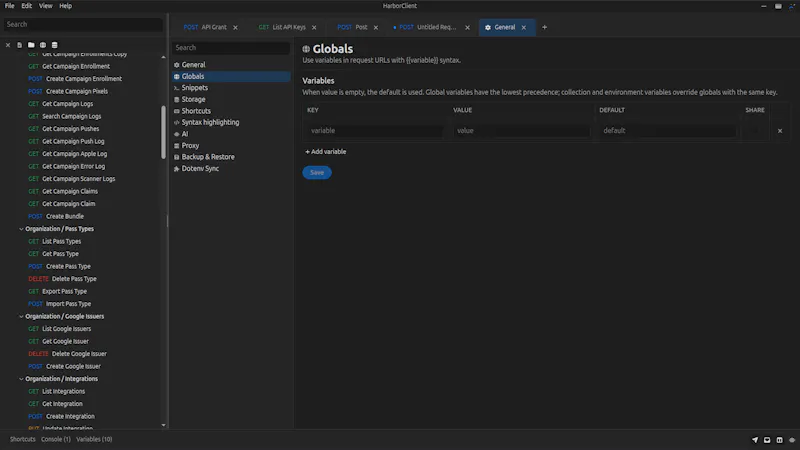Click the new file icon in sidebar toolbar

tap(19, 45)
